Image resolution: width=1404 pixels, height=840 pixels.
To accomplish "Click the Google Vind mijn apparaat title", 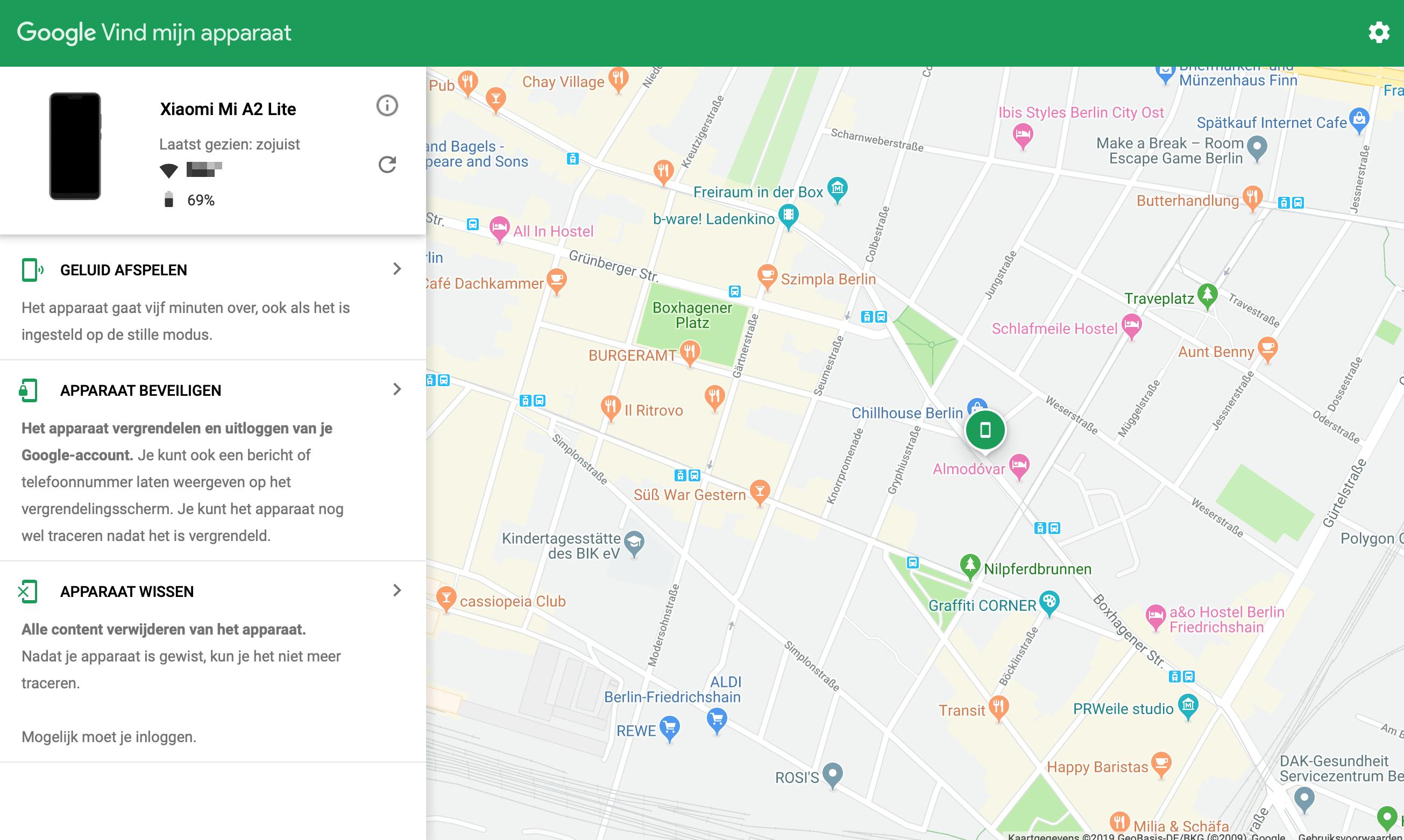I will 154,33.
